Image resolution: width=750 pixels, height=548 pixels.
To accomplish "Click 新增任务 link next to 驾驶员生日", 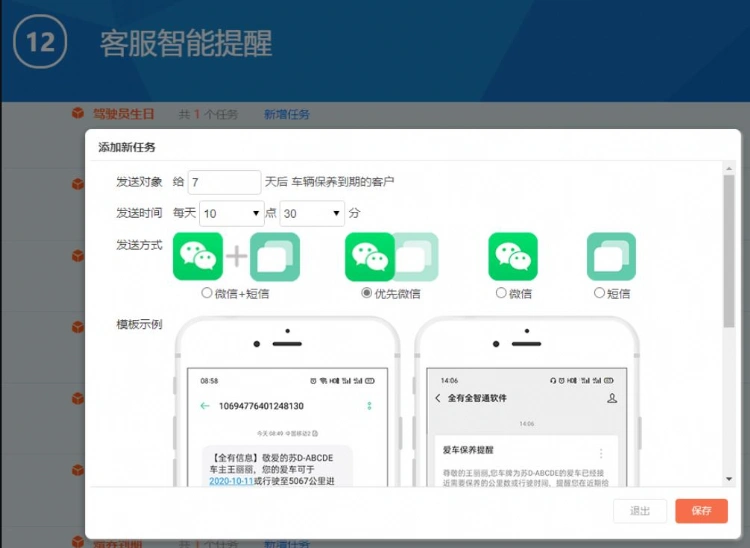I will tap(287, 114).
